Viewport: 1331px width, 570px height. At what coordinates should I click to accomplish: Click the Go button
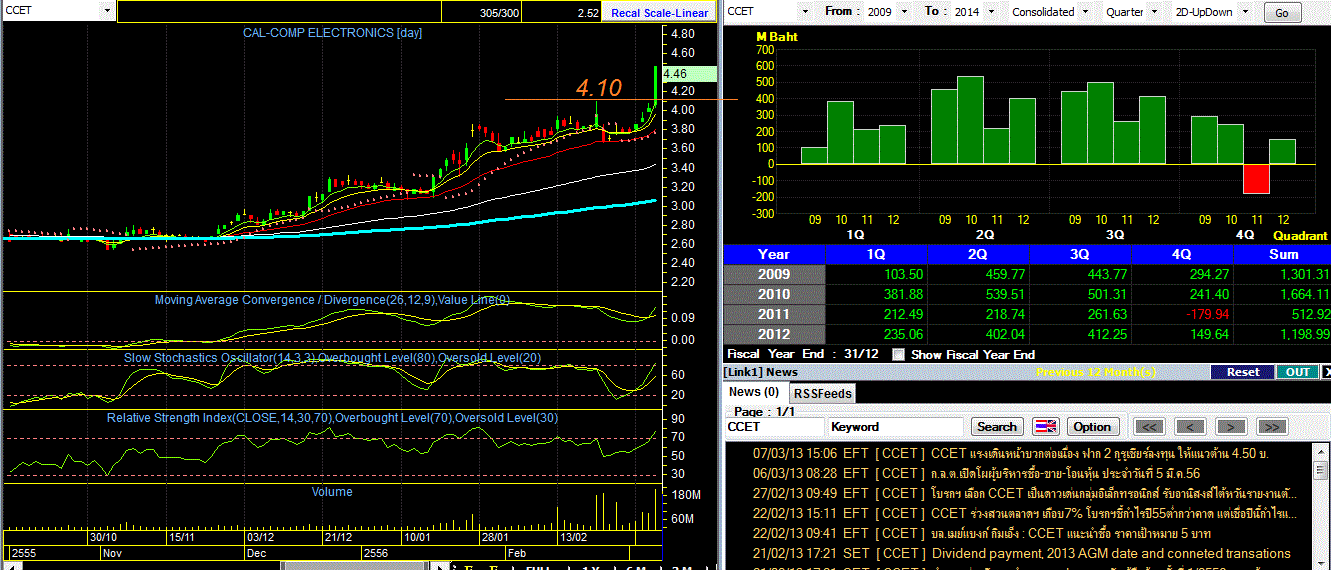click(1282, 13)
